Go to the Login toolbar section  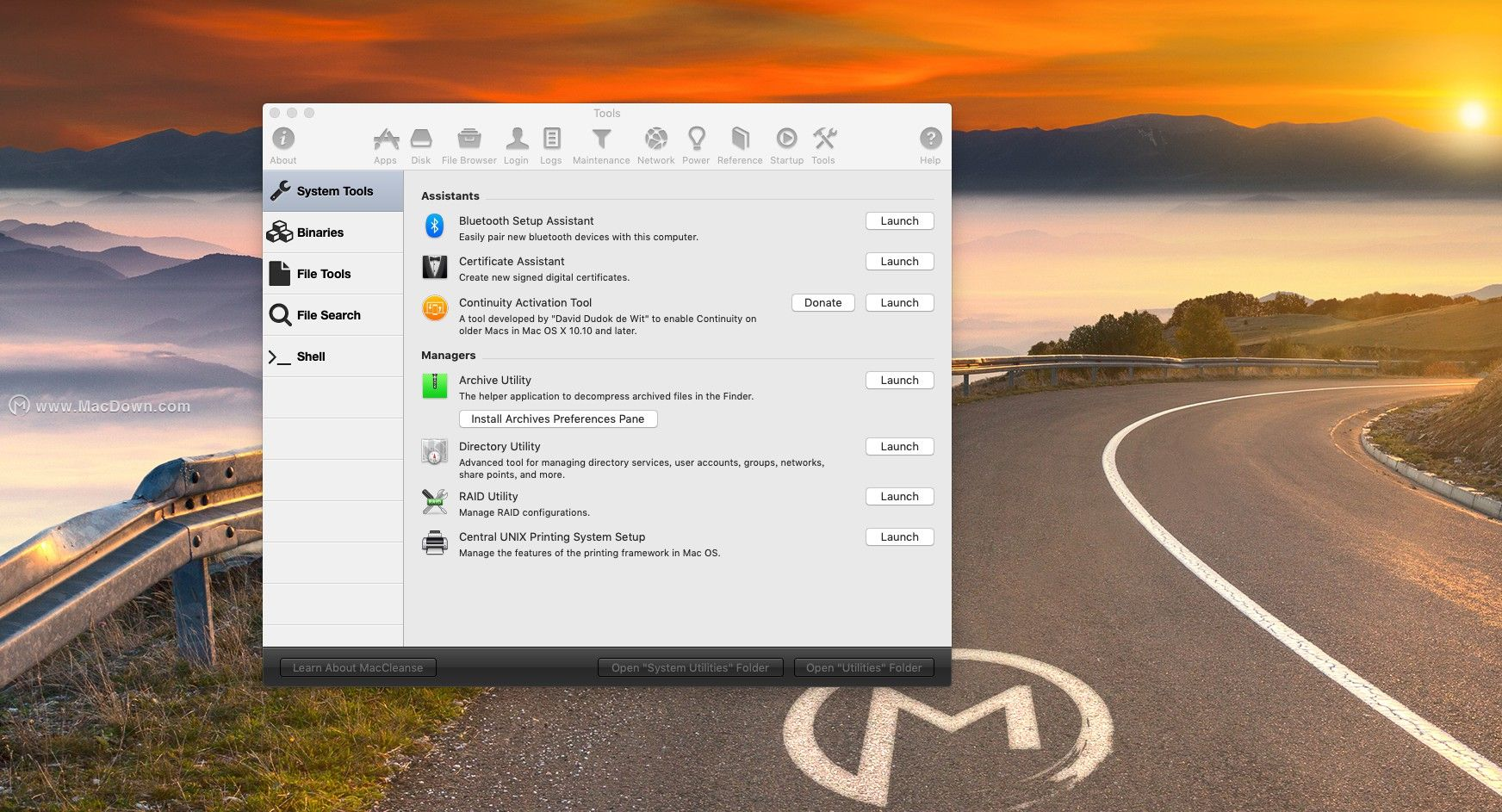(517, 145)
